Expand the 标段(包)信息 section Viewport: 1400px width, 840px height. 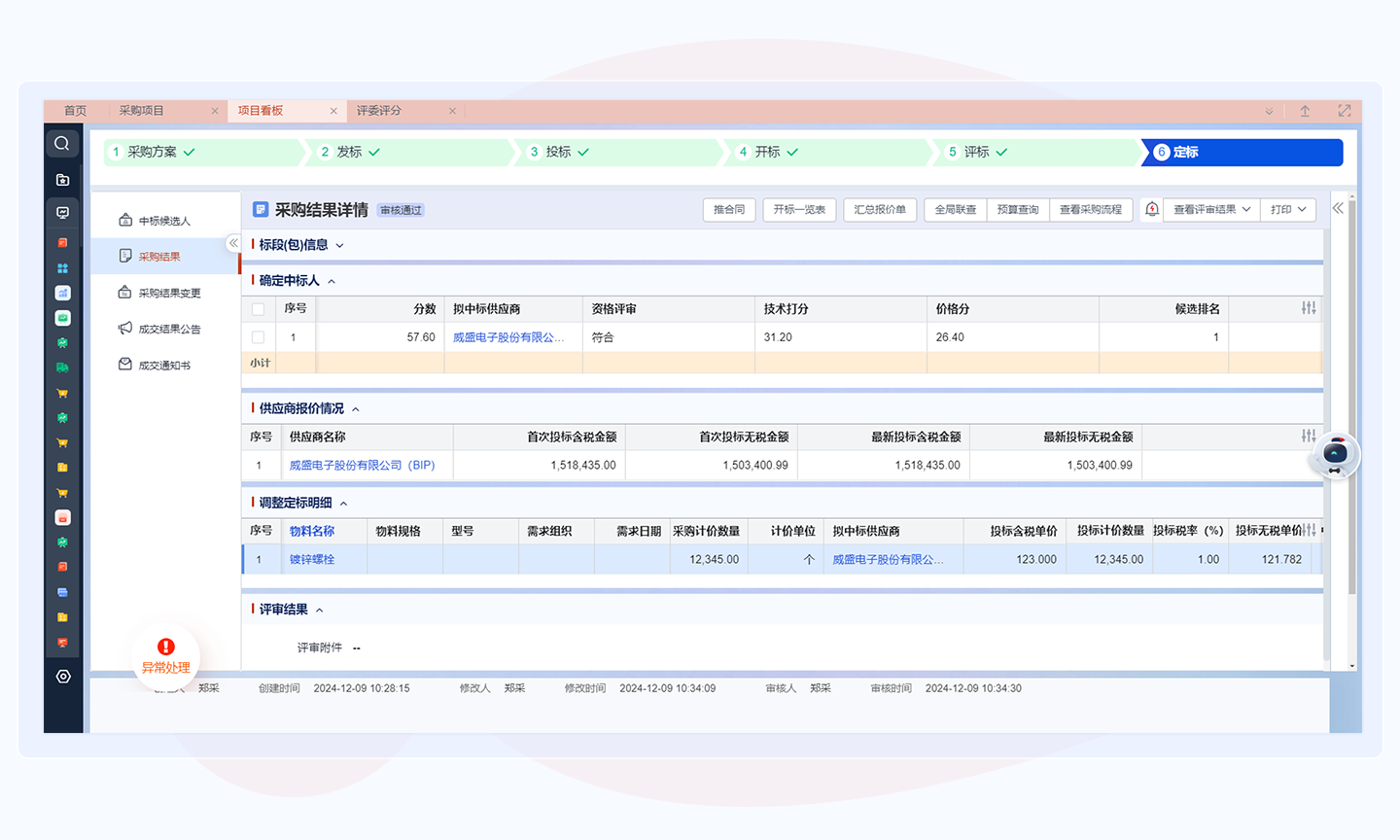click(x=339, y=245)
